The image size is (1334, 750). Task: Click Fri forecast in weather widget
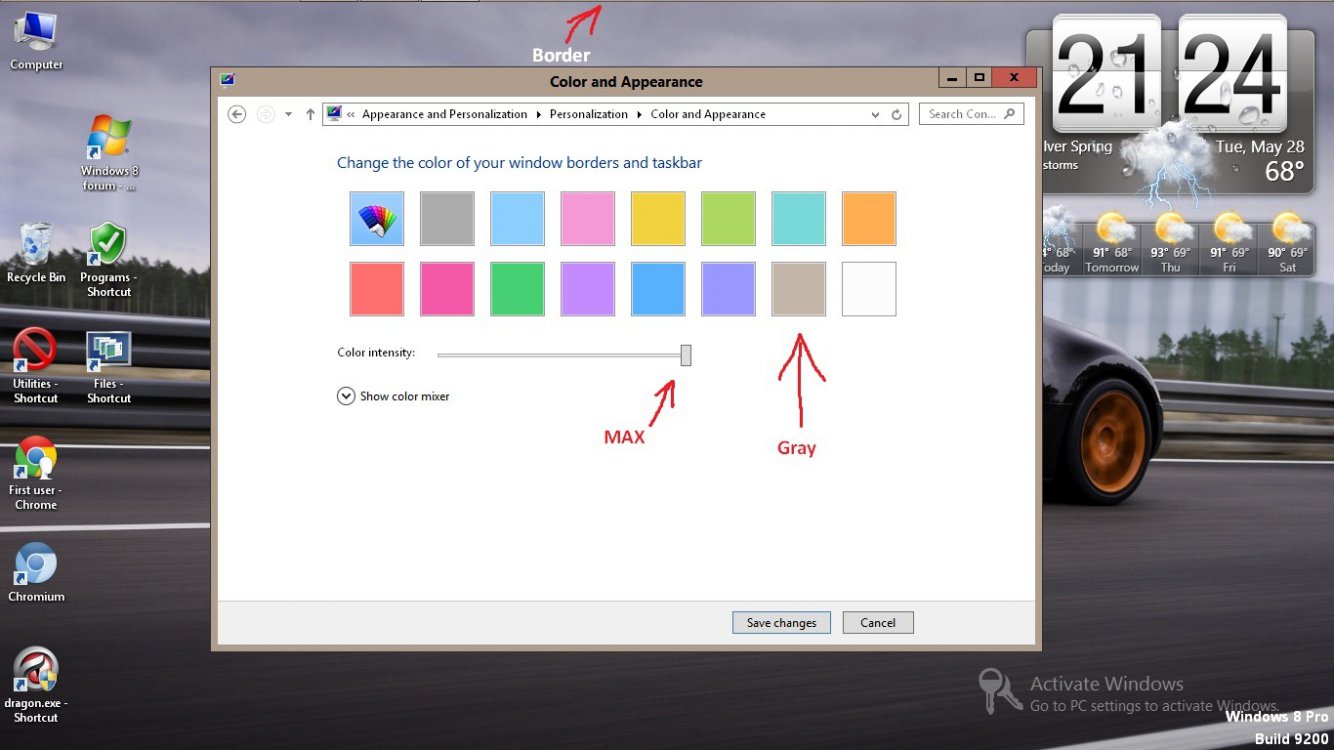tap(1229, 243)
